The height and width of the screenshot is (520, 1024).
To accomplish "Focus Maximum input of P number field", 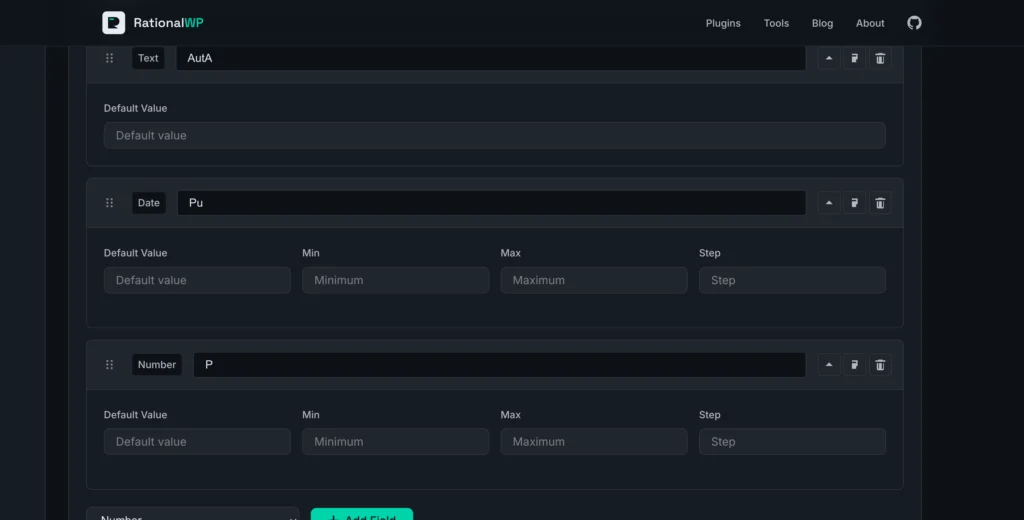I will [594, 442].
